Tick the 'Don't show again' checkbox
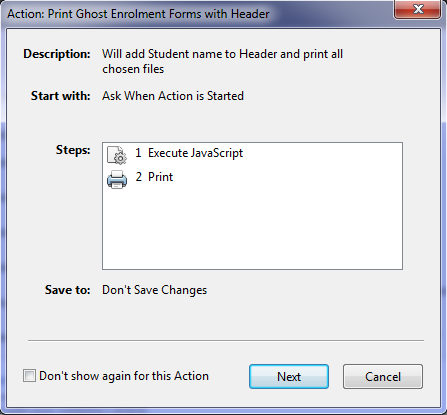Screen dimensions: 447x415 pos(29,376)
